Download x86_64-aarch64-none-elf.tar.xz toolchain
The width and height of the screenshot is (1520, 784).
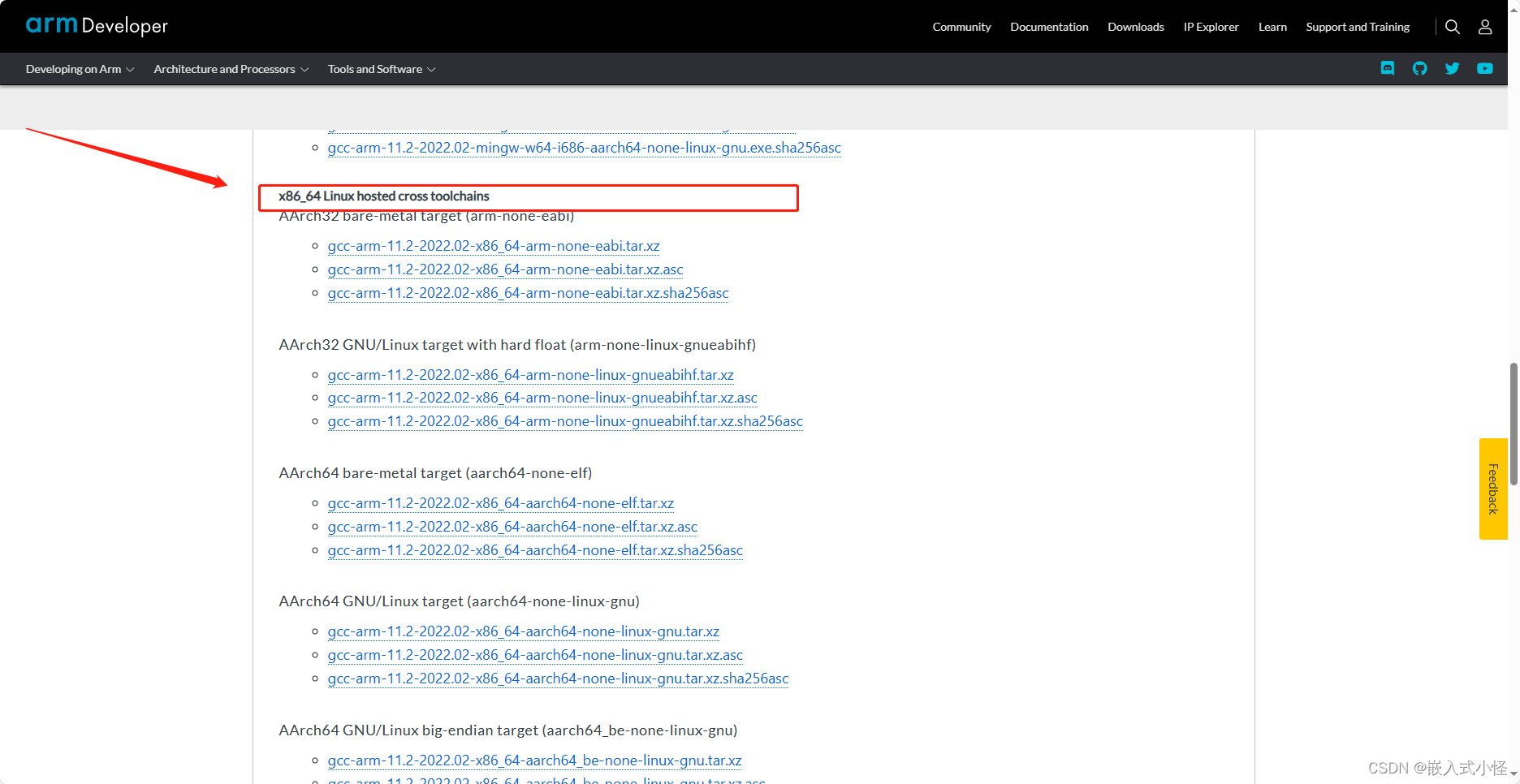[x=500, y=503]
